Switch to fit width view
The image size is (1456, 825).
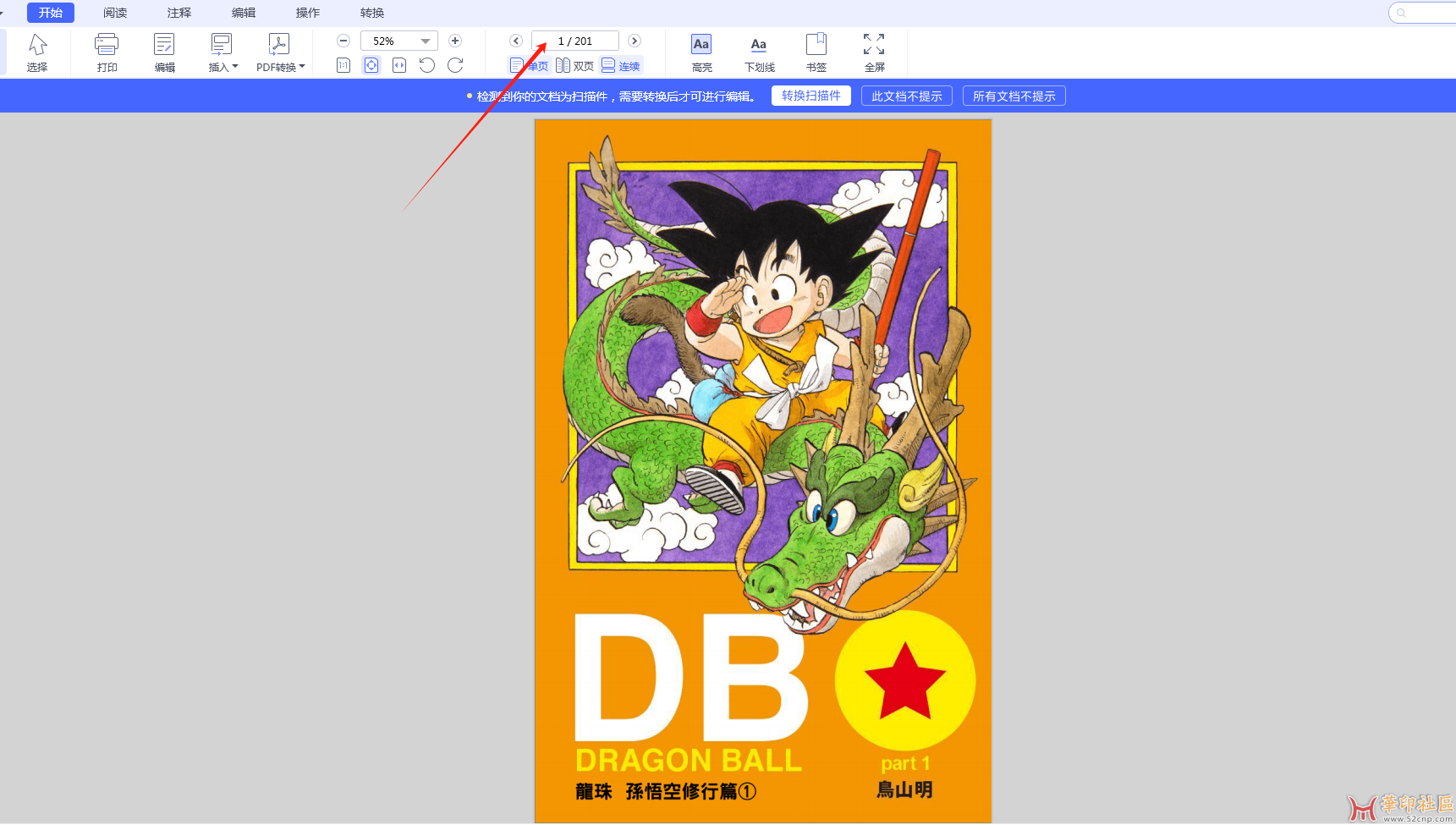399,65
